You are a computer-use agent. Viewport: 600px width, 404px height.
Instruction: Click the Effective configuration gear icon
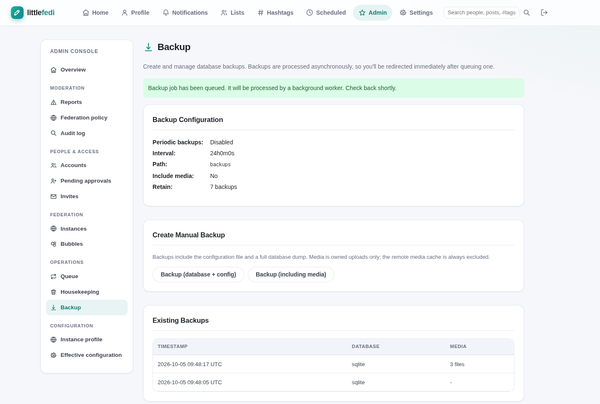(x=54, y=355)
